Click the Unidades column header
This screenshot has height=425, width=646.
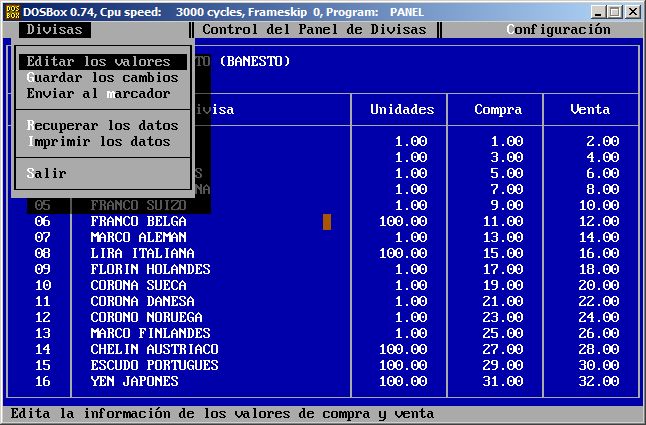[402, 110]
